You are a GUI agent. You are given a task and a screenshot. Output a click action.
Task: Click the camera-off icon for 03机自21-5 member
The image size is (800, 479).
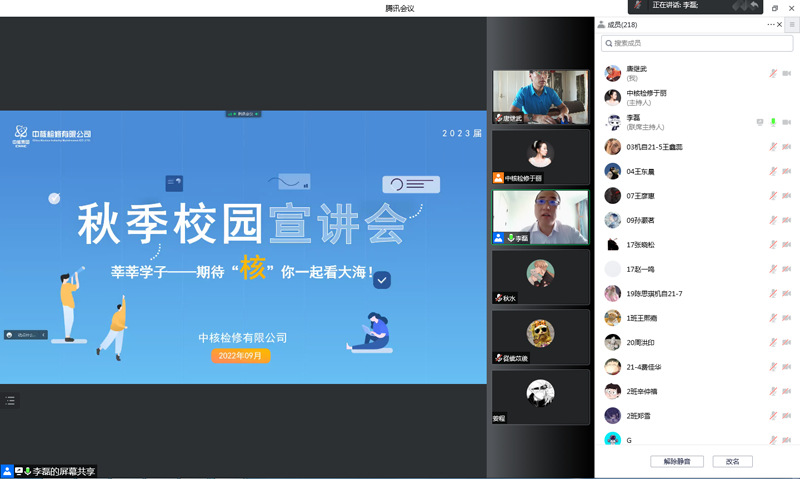click(x=787, y=146)
